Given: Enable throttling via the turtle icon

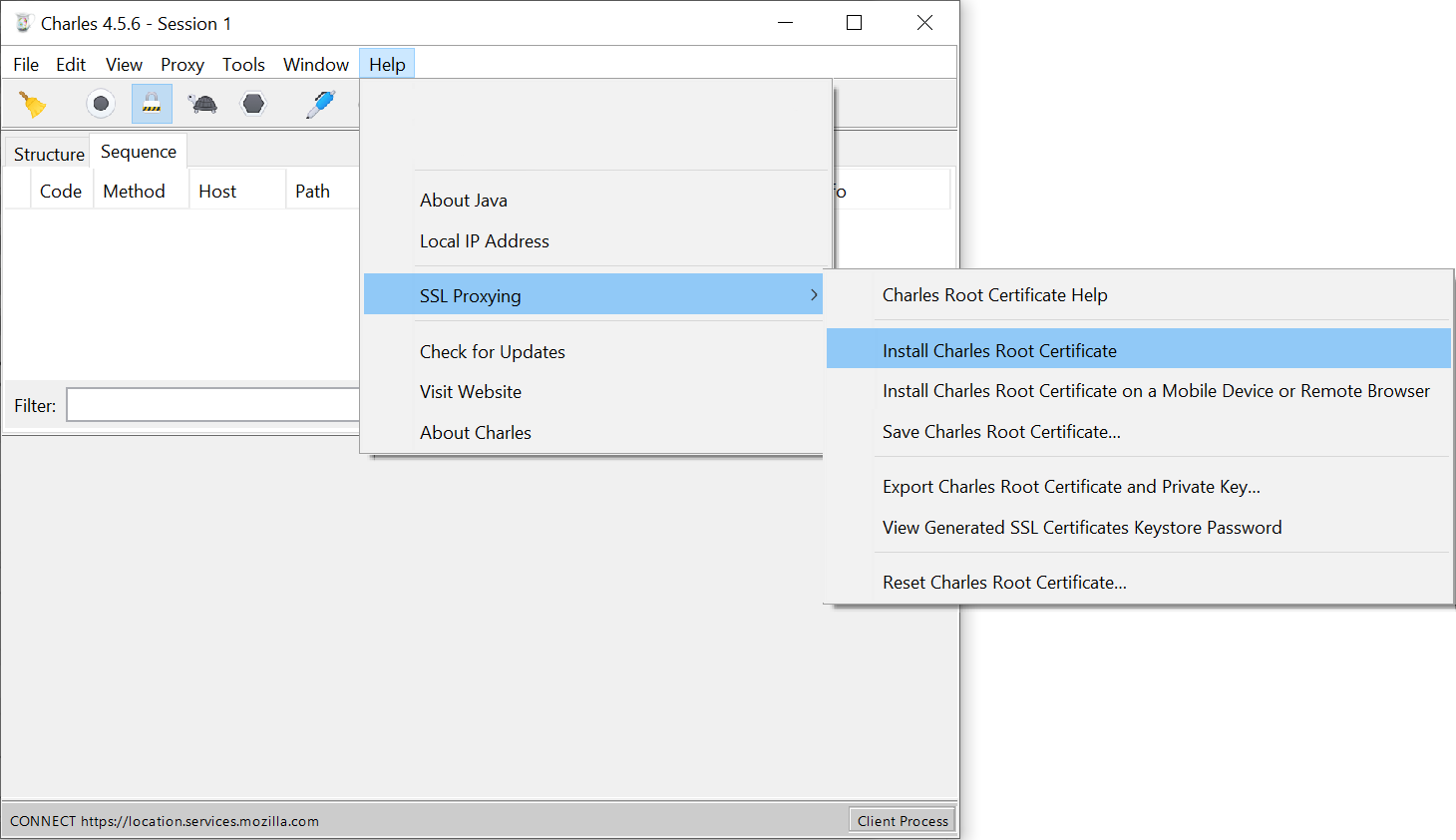Looking at the screenshot, I should tap(202, 103).
